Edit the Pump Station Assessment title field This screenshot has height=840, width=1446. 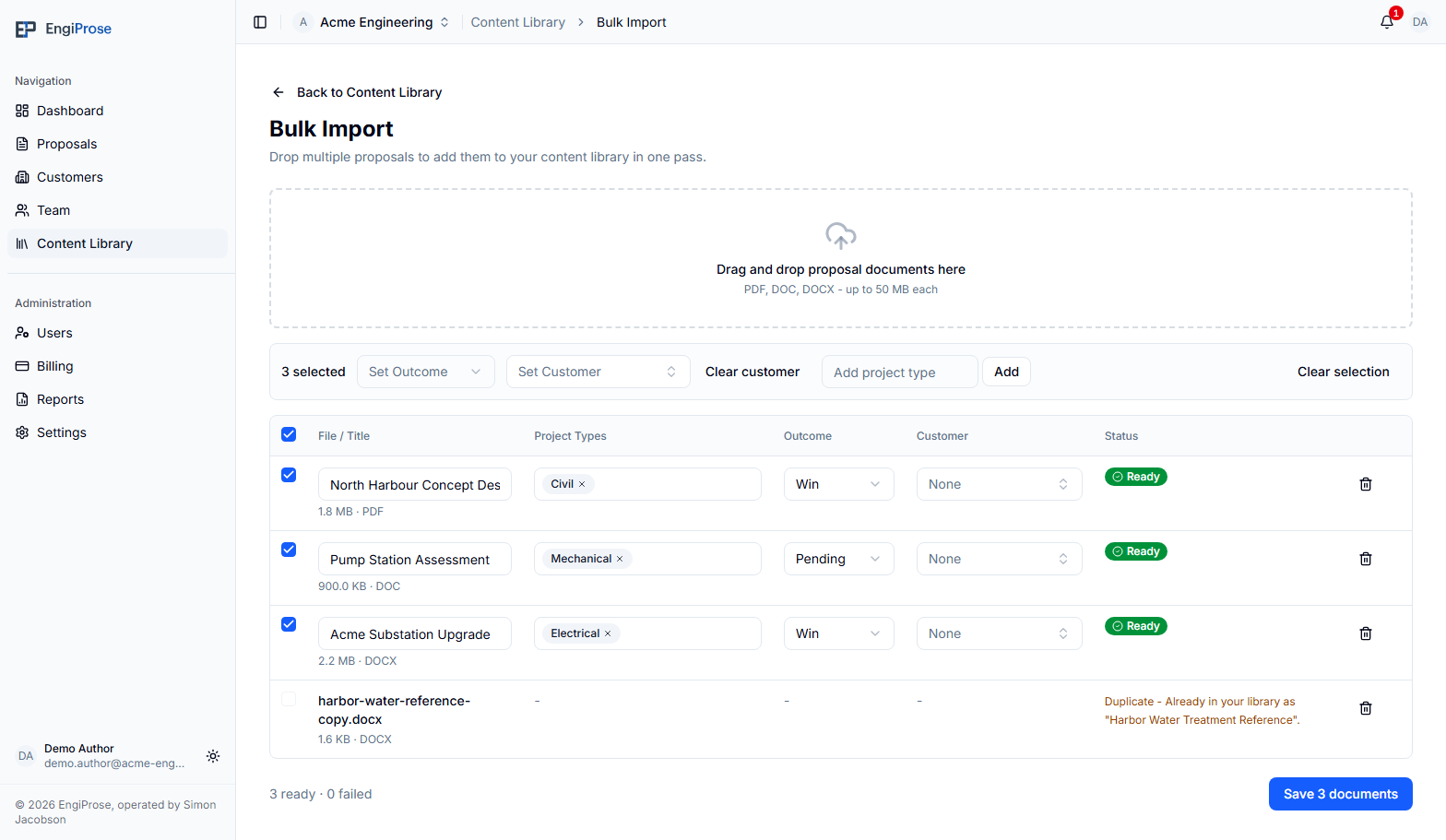415,559
